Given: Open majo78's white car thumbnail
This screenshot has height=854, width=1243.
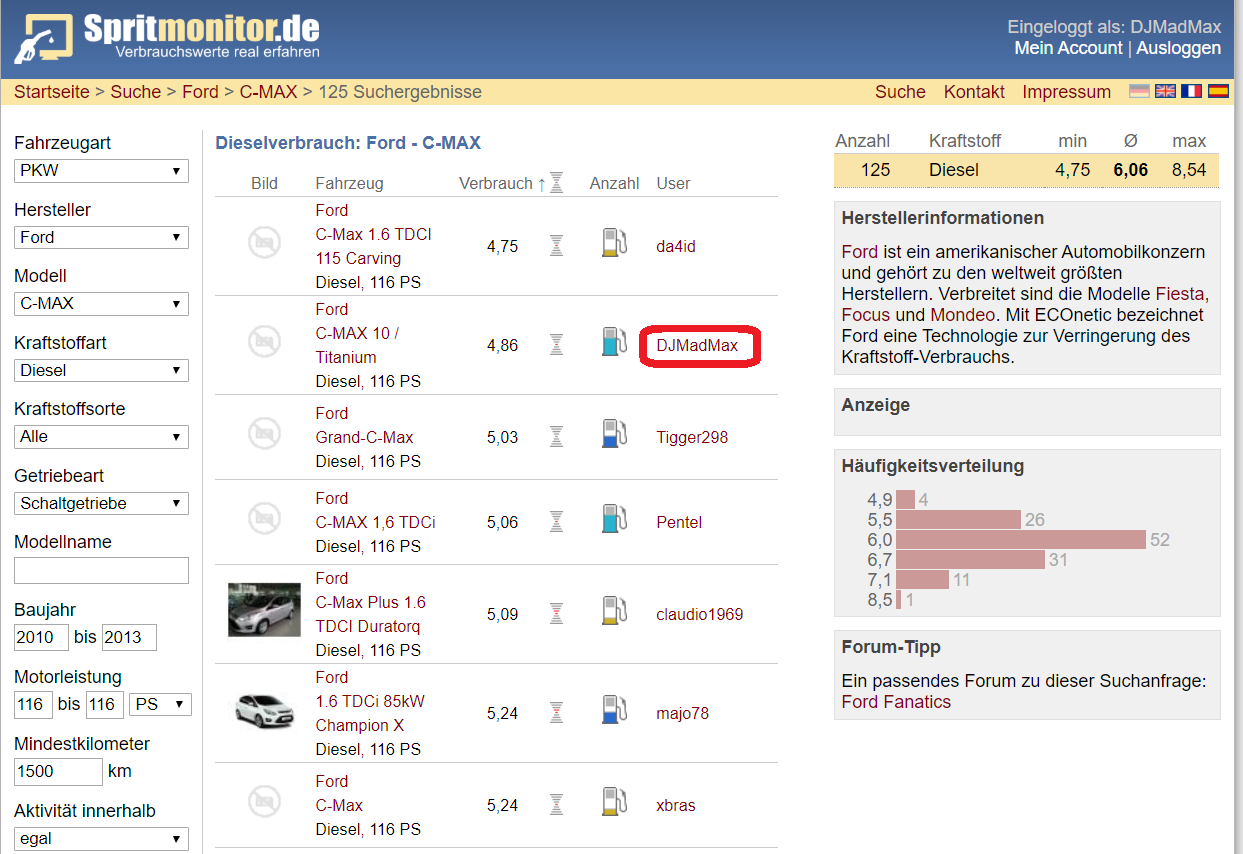Looking at the screenshot, I should tap(264, 711).
